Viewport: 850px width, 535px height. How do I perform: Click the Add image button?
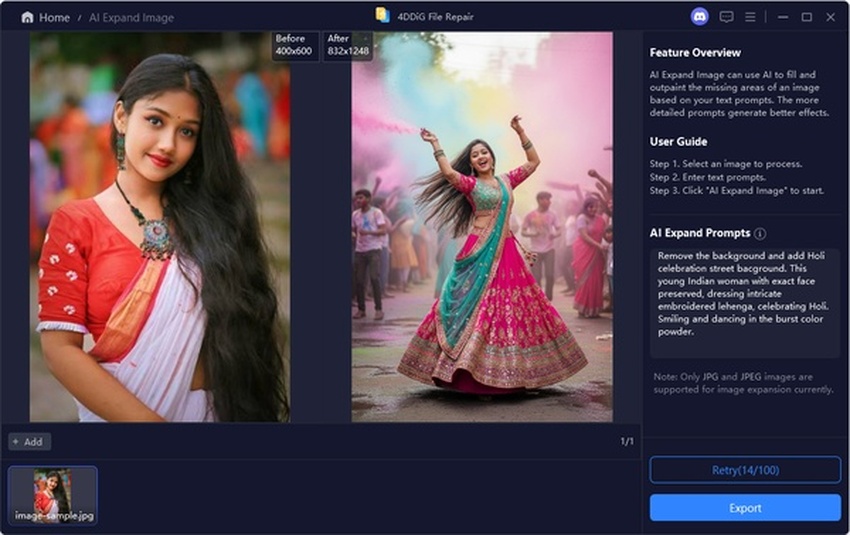29,442
